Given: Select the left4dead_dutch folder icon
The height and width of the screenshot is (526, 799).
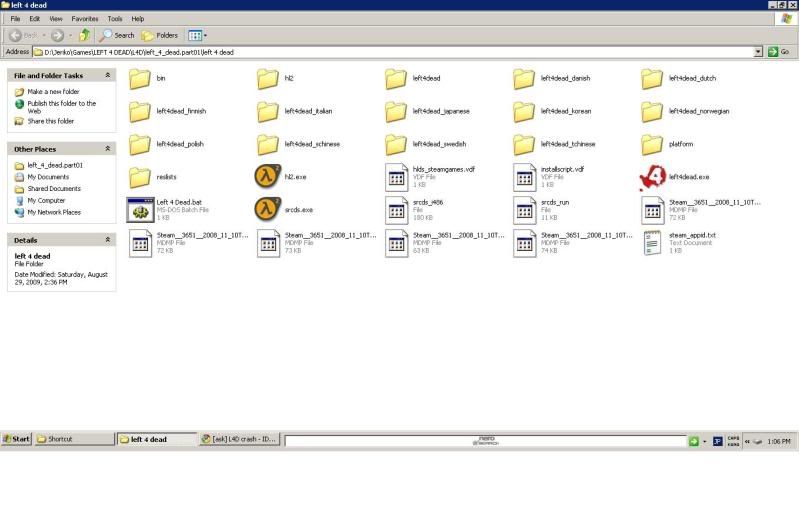Looking at the screenshot, I should point(652,79).
